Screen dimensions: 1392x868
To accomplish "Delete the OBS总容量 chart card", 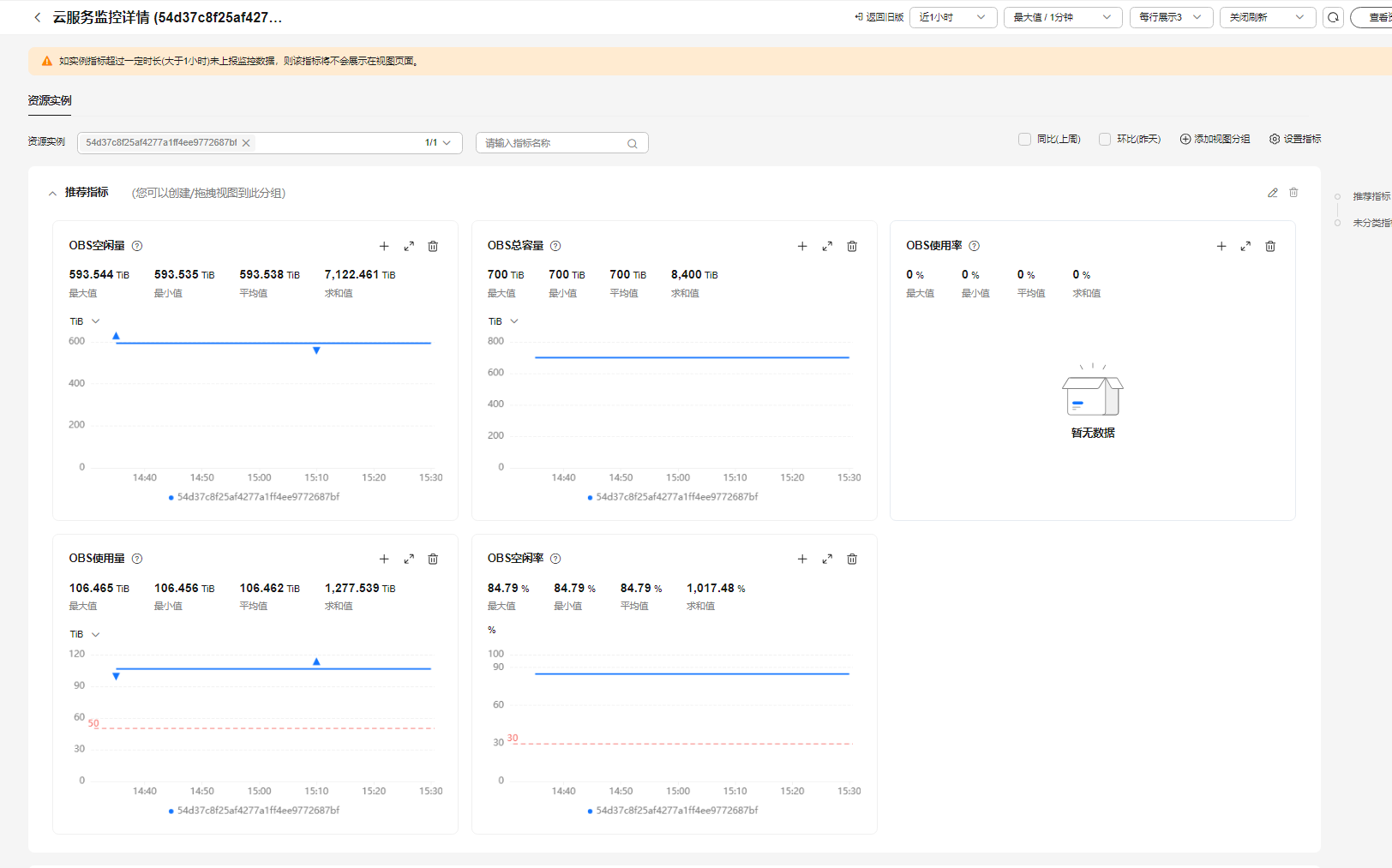I will point(852,247).
